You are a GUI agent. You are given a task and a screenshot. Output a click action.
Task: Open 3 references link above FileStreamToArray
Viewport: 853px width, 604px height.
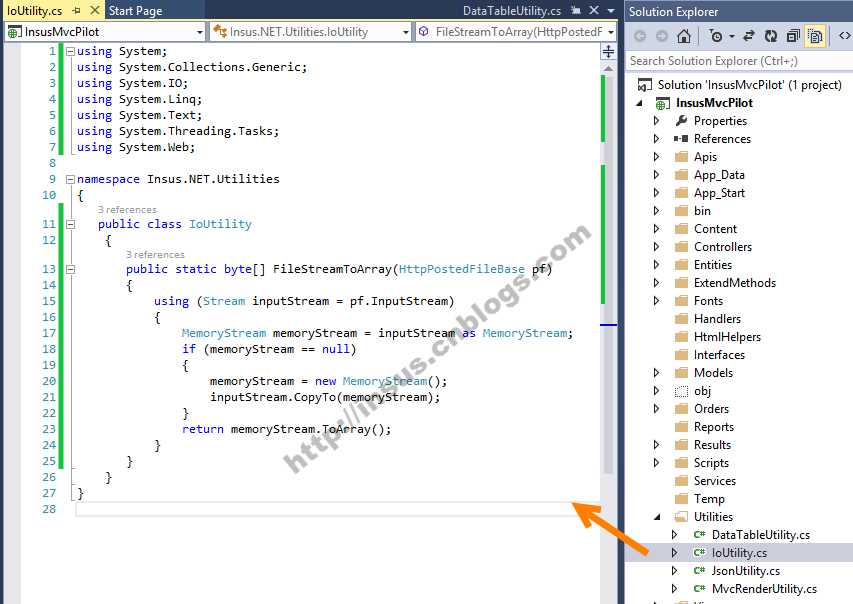pyautogui.click(x=155, y=255)
